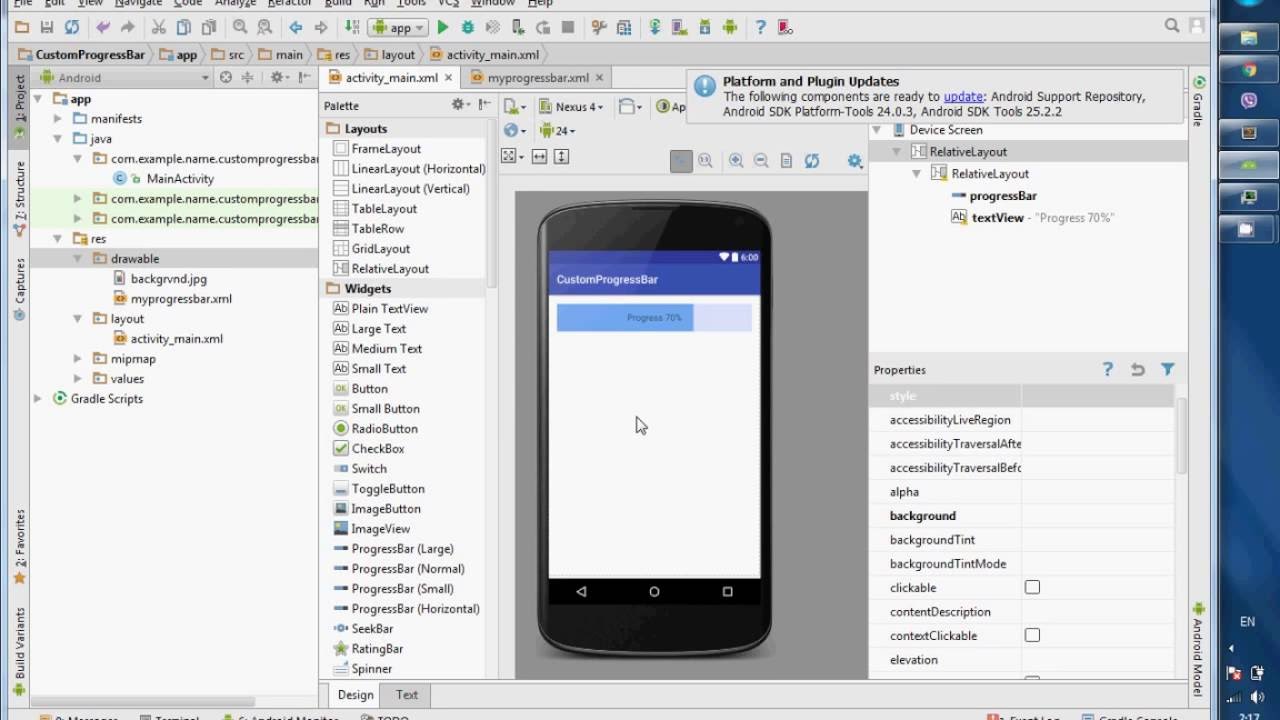Click the Viber icon in Windows taskbar
The image size is (1280, 720).
tap(1248, 101)
